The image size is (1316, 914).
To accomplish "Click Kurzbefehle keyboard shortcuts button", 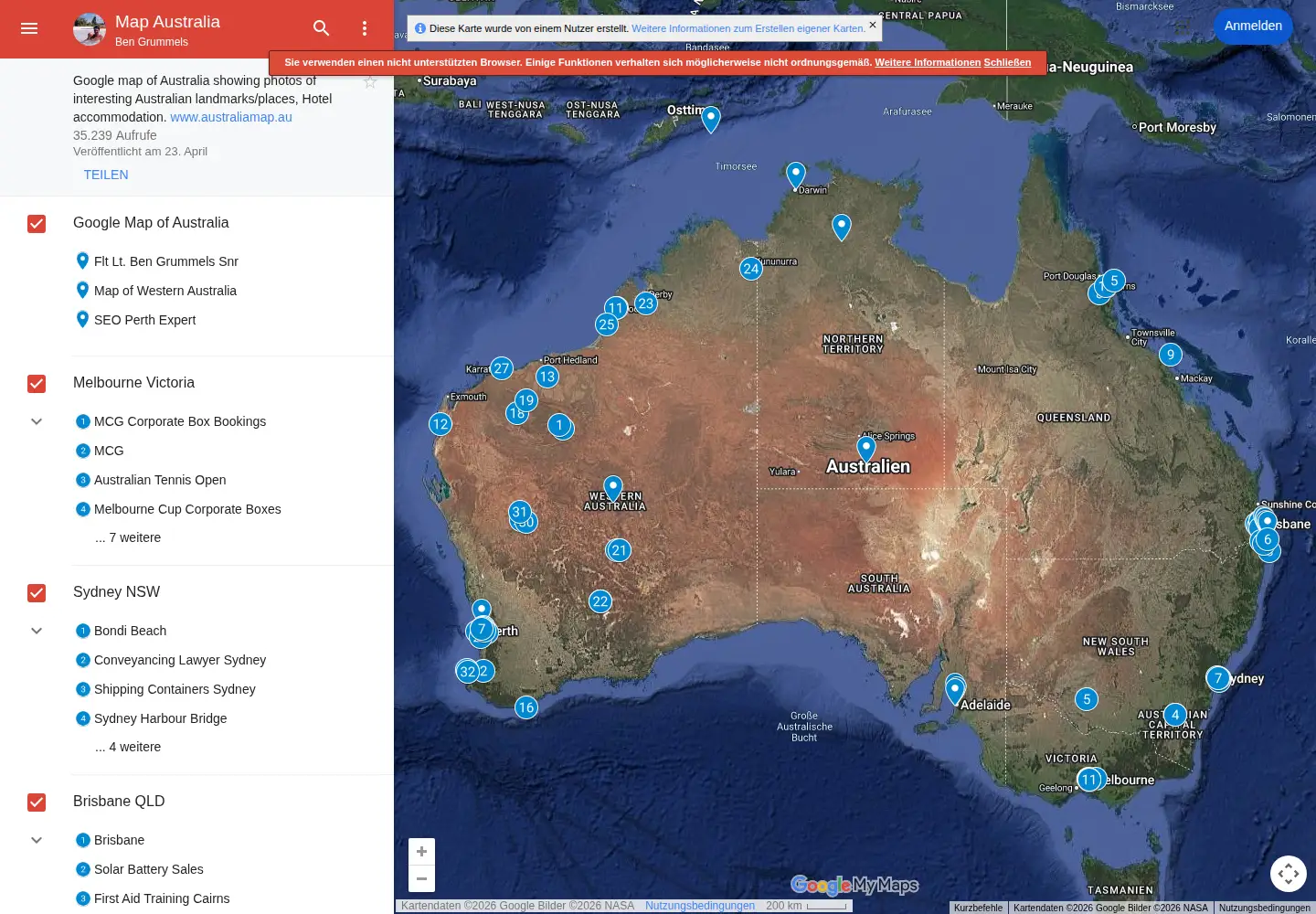I will click(978, 908).
